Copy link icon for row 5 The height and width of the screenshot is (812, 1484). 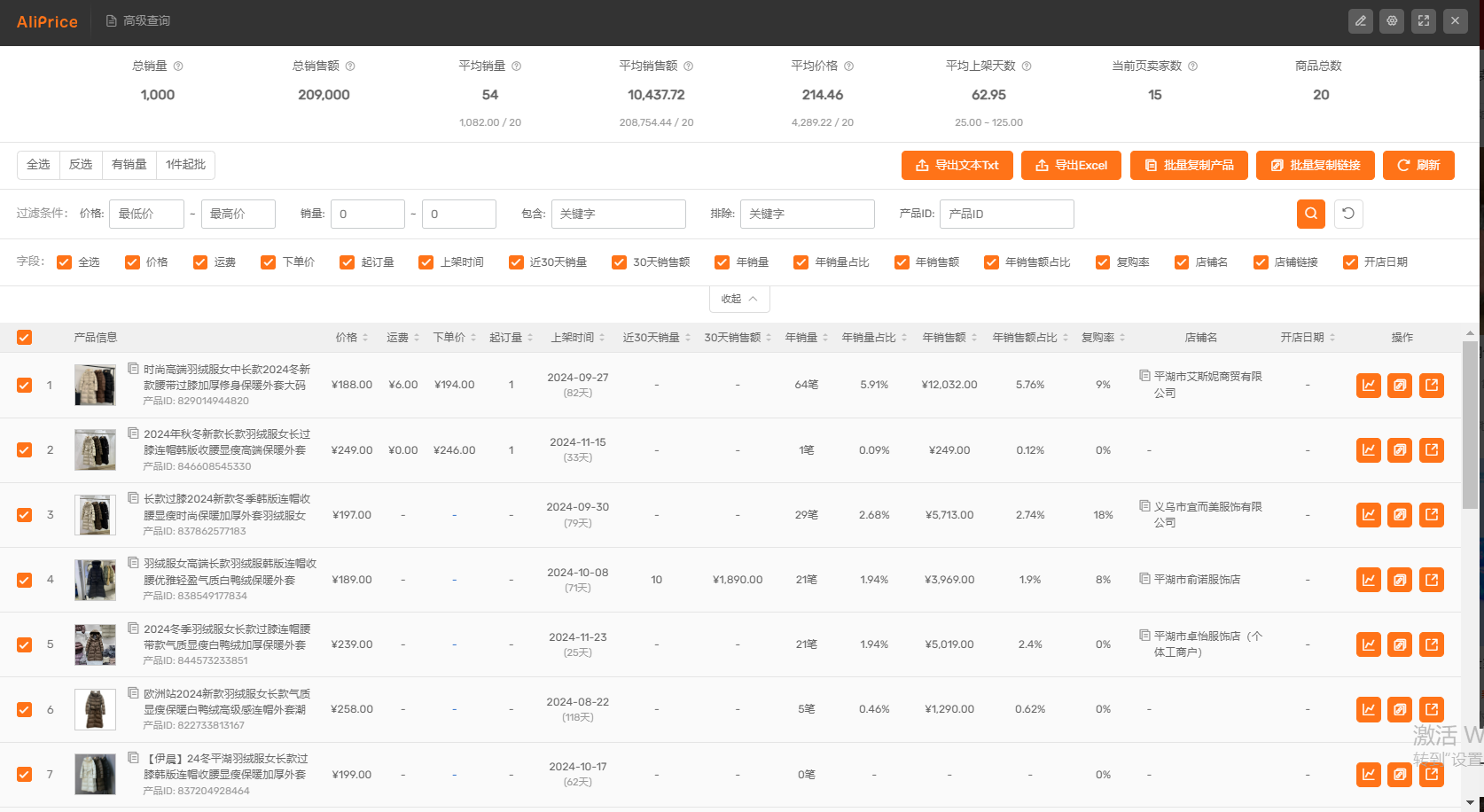pos(1400,644)
